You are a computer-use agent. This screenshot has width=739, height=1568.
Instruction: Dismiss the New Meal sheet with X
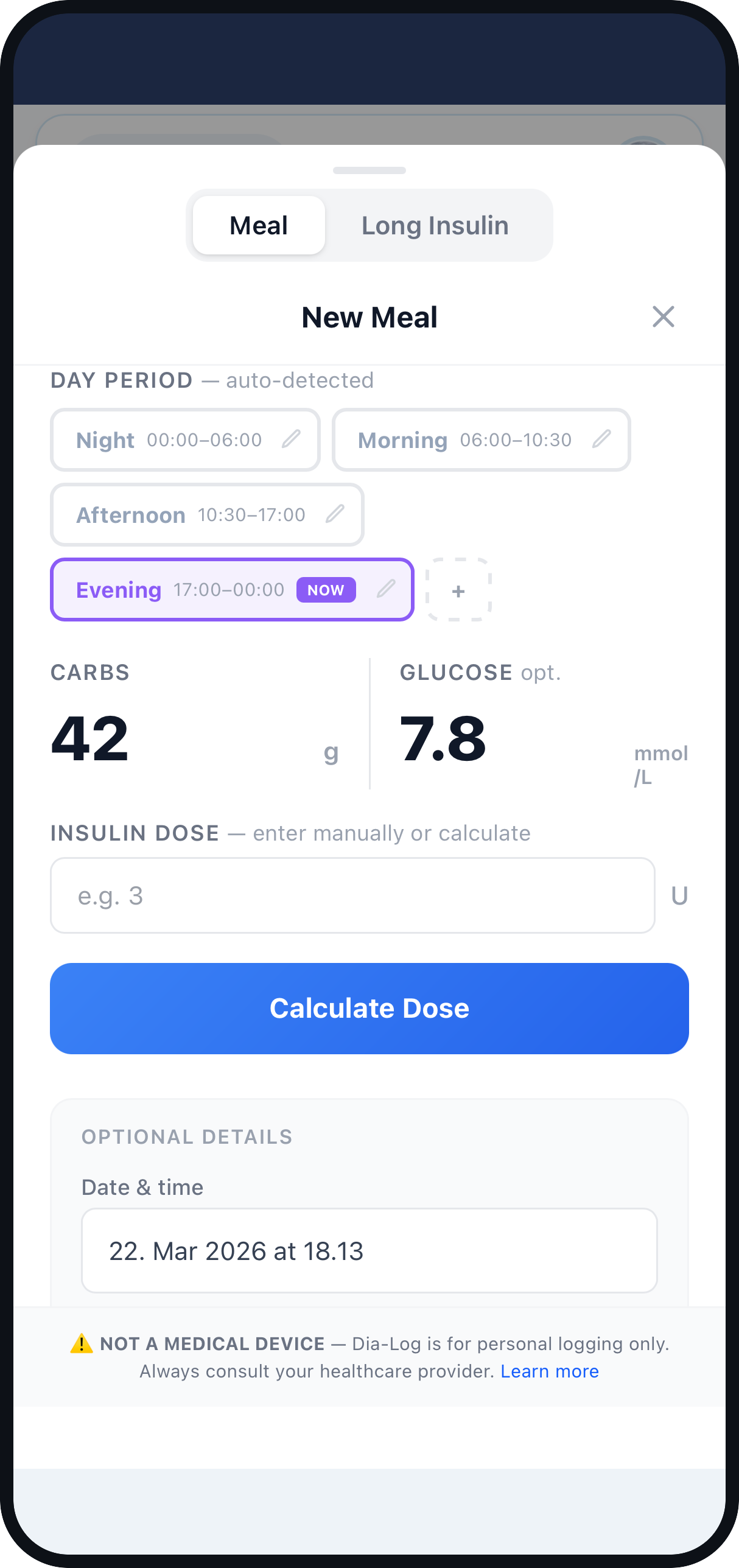(663, 317)
